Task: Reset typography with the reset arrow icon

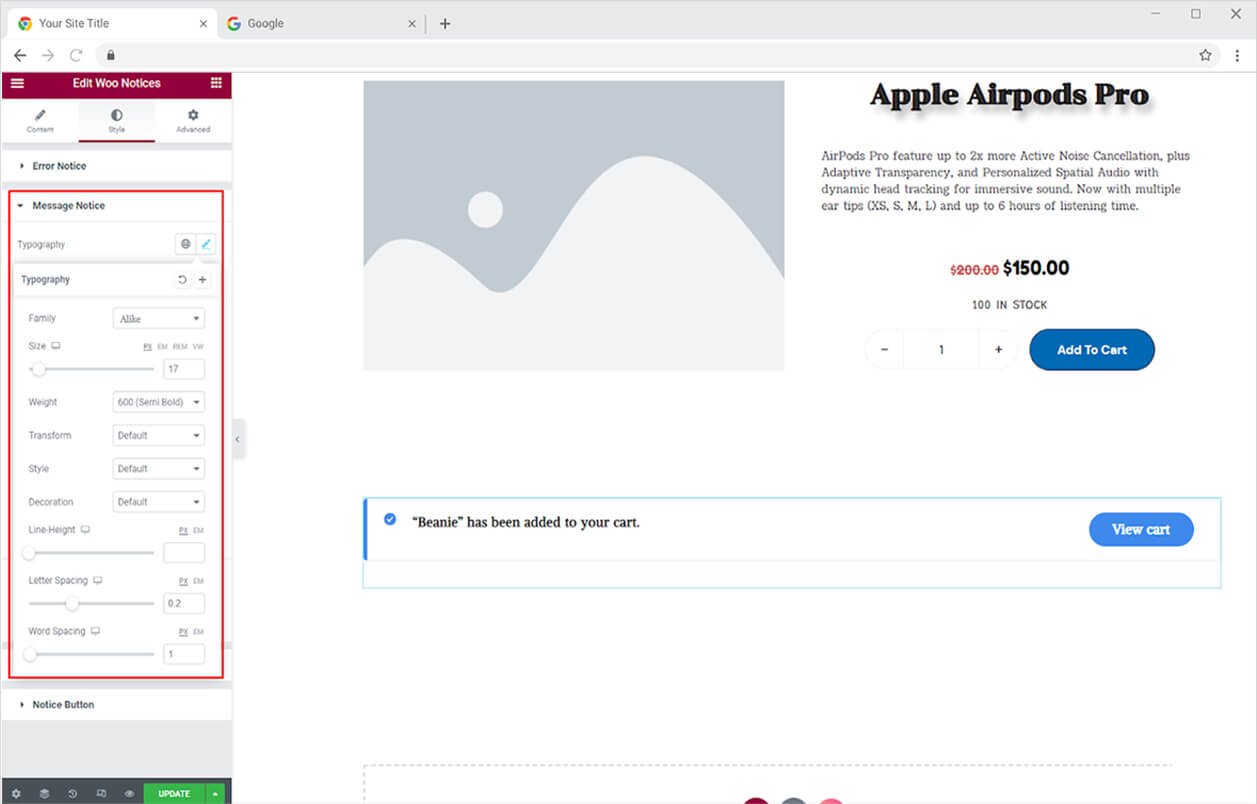Action: 182,280
